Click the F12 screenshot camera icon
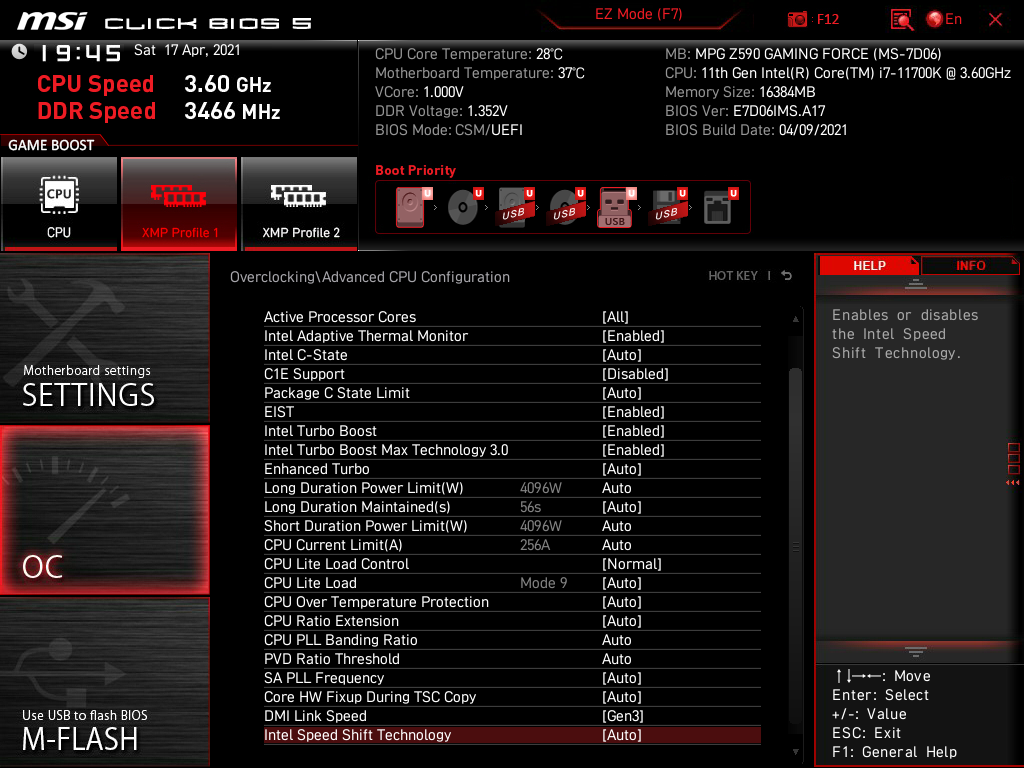This screenshot has width=1024, height=768. point(797,20)
